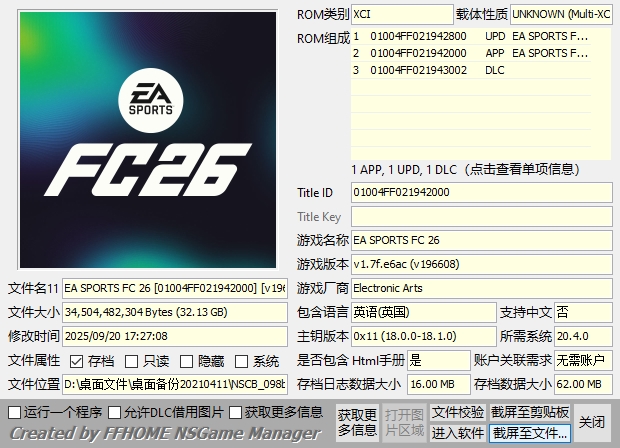Click 截屏至剪贴板 button

530,412
